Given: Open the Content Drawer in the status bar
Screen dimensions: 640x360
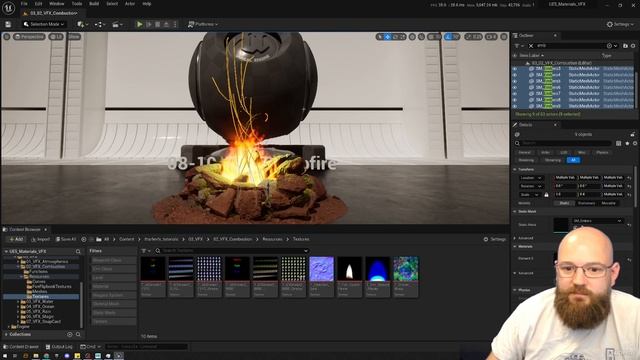Looking at the screenshot, I should 21,347.
